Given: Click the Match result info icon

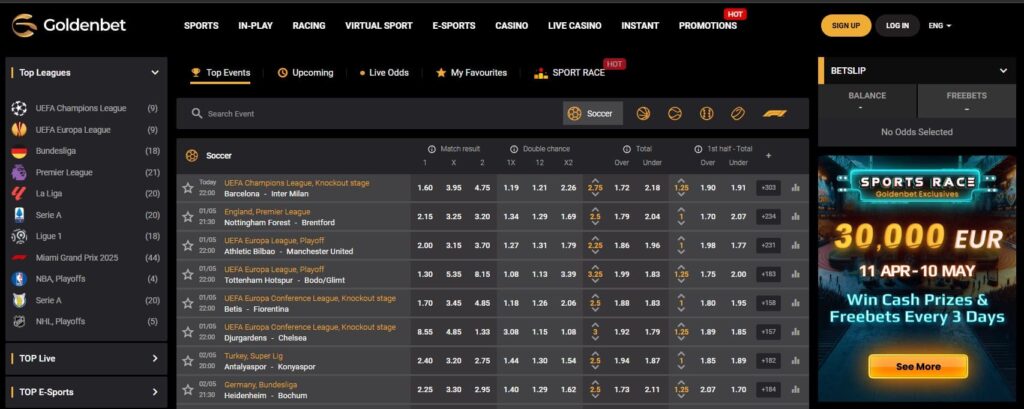Looking at the screenshot, I should [x=432, y=149].
